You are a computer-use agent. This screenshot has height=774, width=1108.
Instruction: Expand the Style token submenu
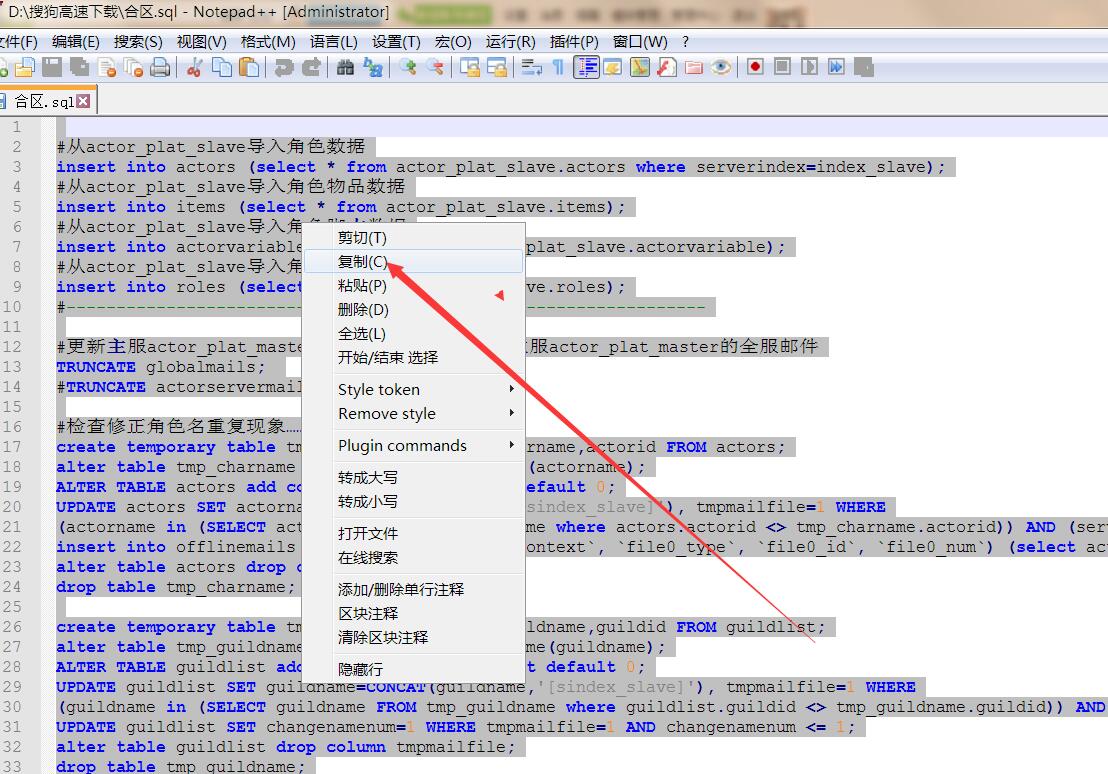click(427, 389)
